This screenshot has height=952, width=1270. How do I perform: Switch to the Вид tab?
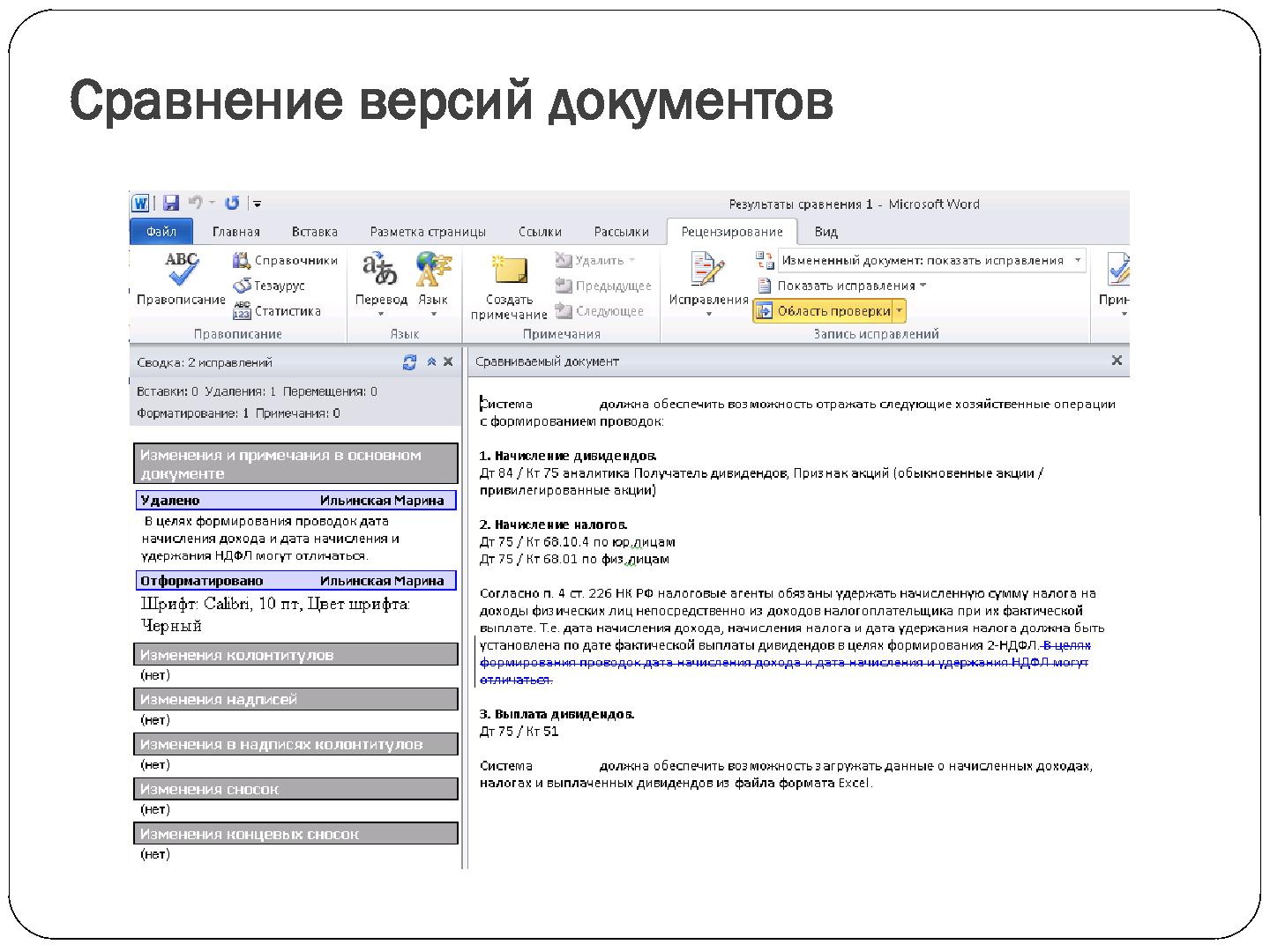pos(825,232)
